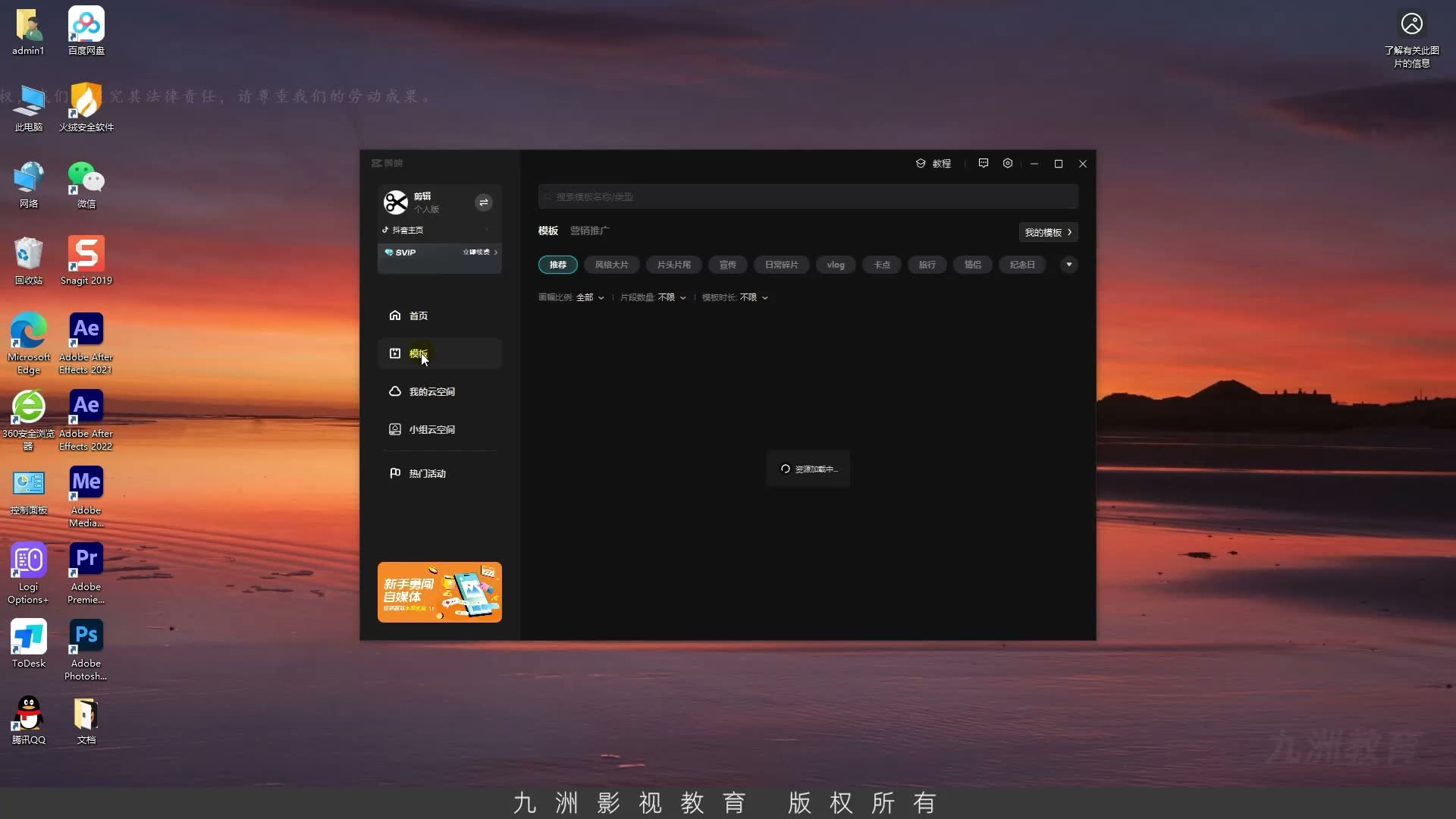Select the 宣传 category chip

point(728,265)
